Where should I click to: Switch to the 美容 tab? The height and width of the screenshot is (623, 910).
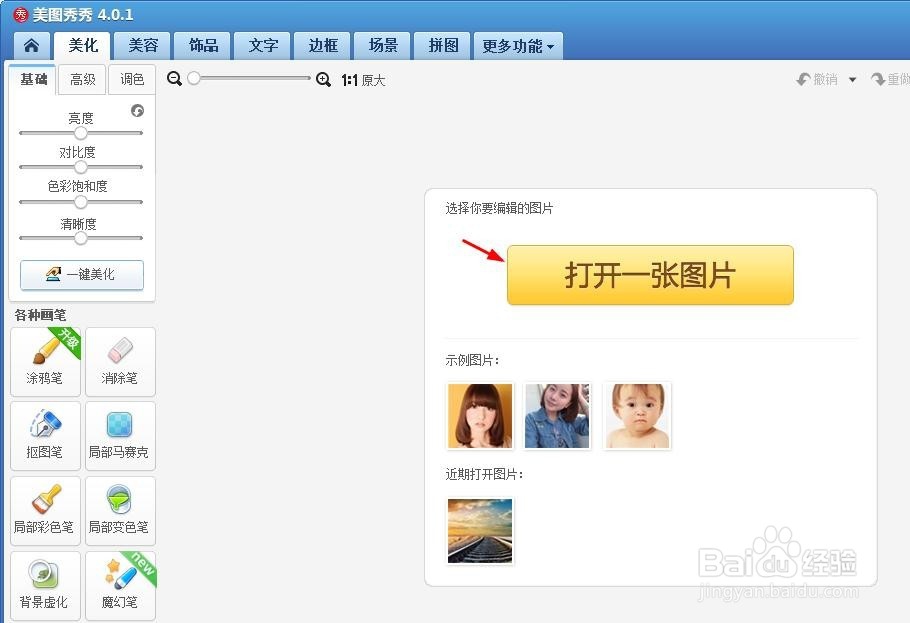143,46
